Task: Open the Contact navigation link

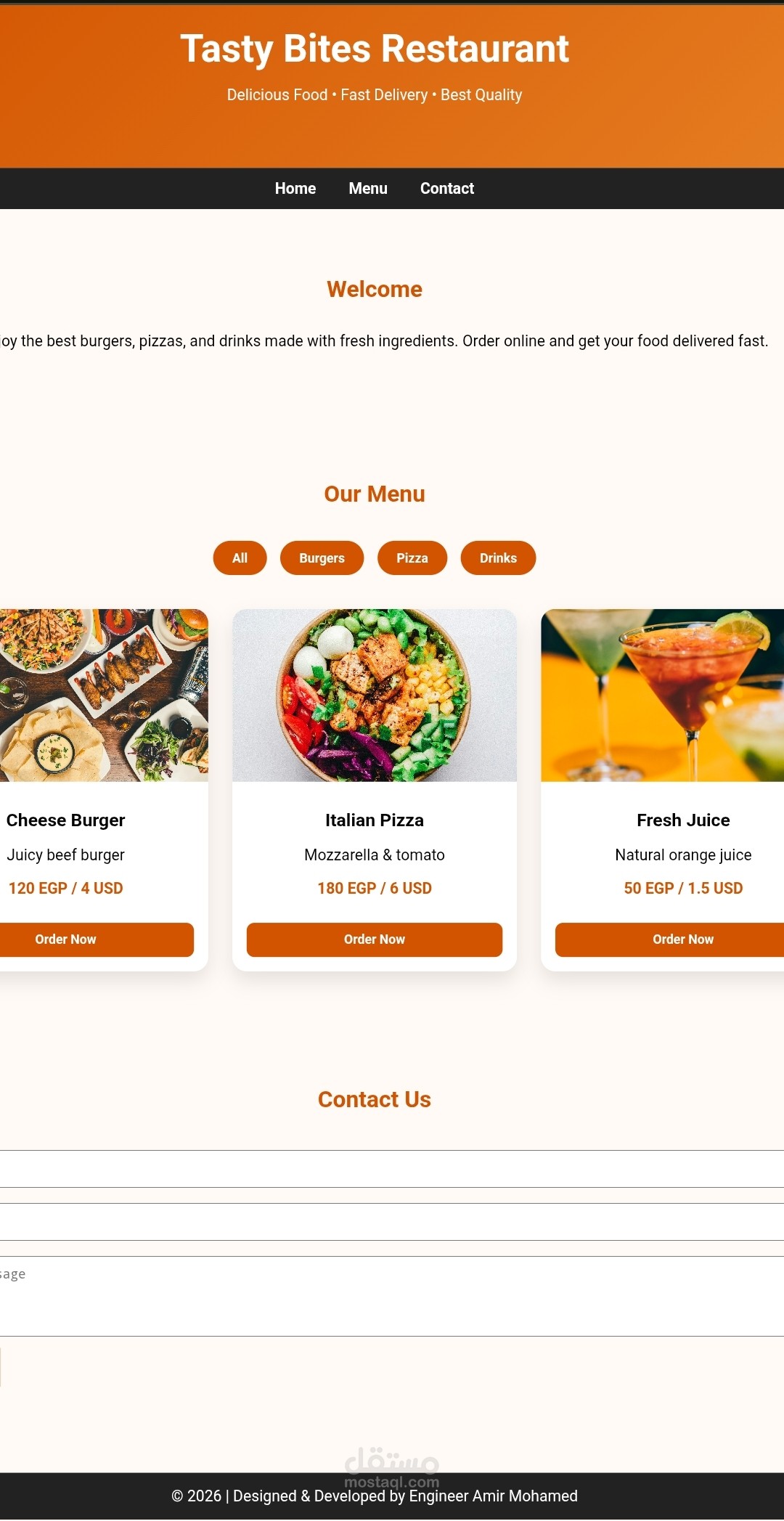Action: [447, 189]
